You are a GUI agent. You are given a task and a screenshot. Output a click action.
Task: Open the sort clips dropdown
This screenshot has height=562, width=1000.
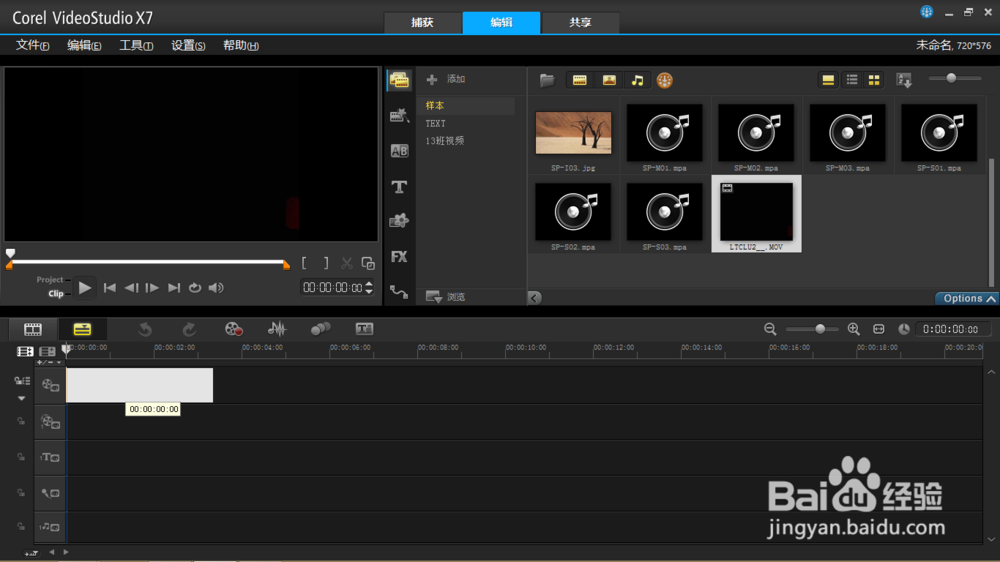(904, 80)
